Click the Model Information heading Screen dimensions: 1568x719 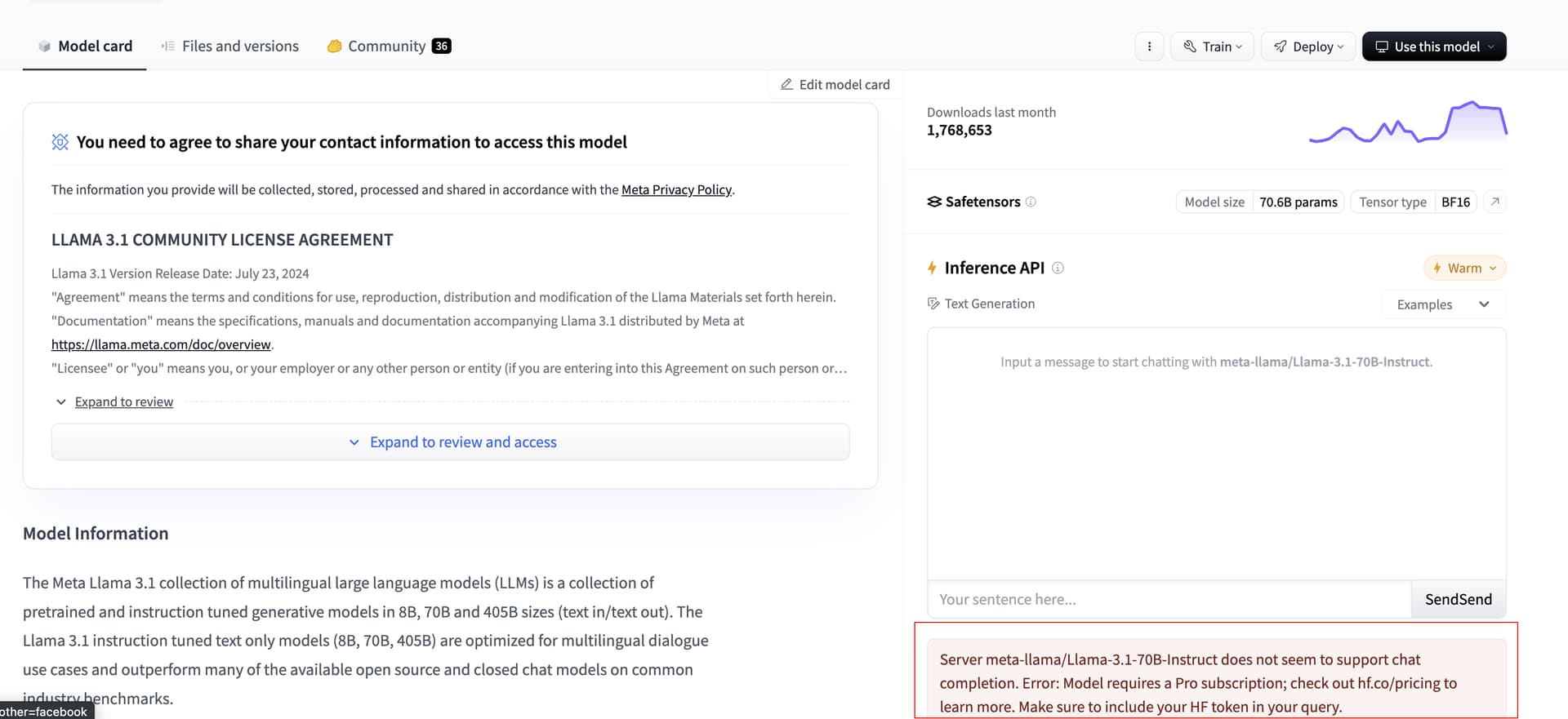point(96,534)
